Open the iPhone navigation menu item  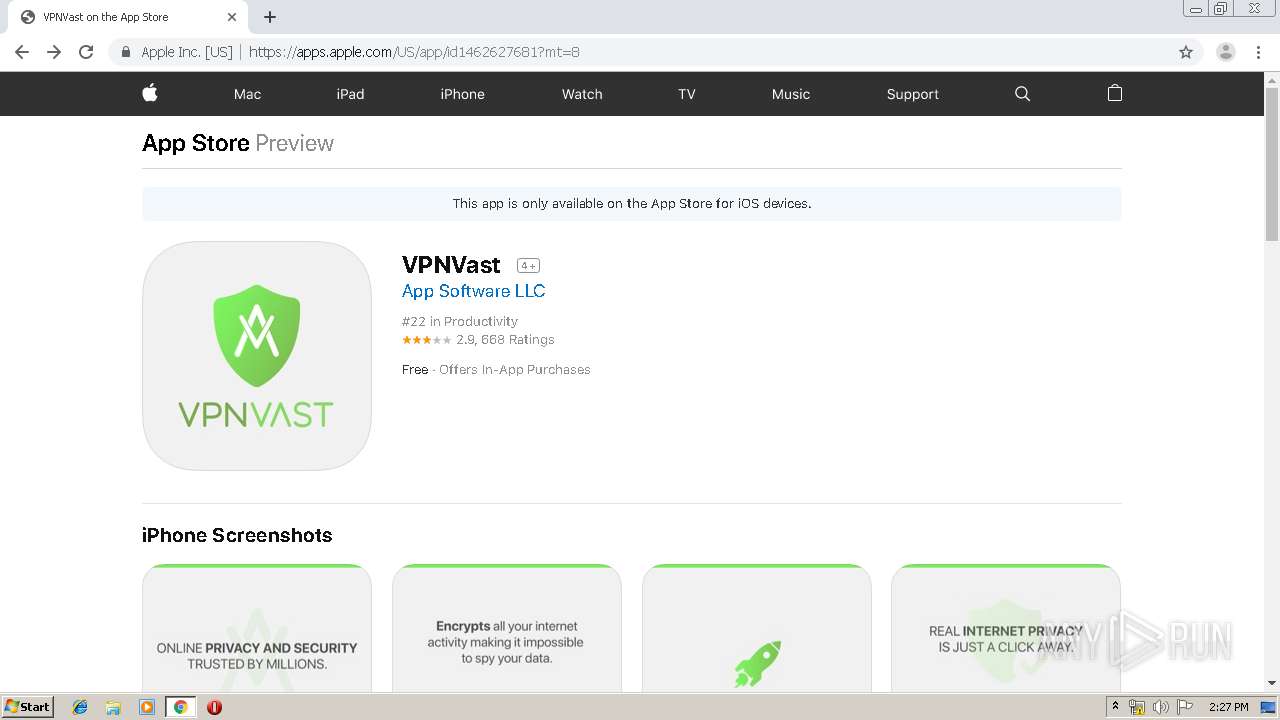pos(462,94)
